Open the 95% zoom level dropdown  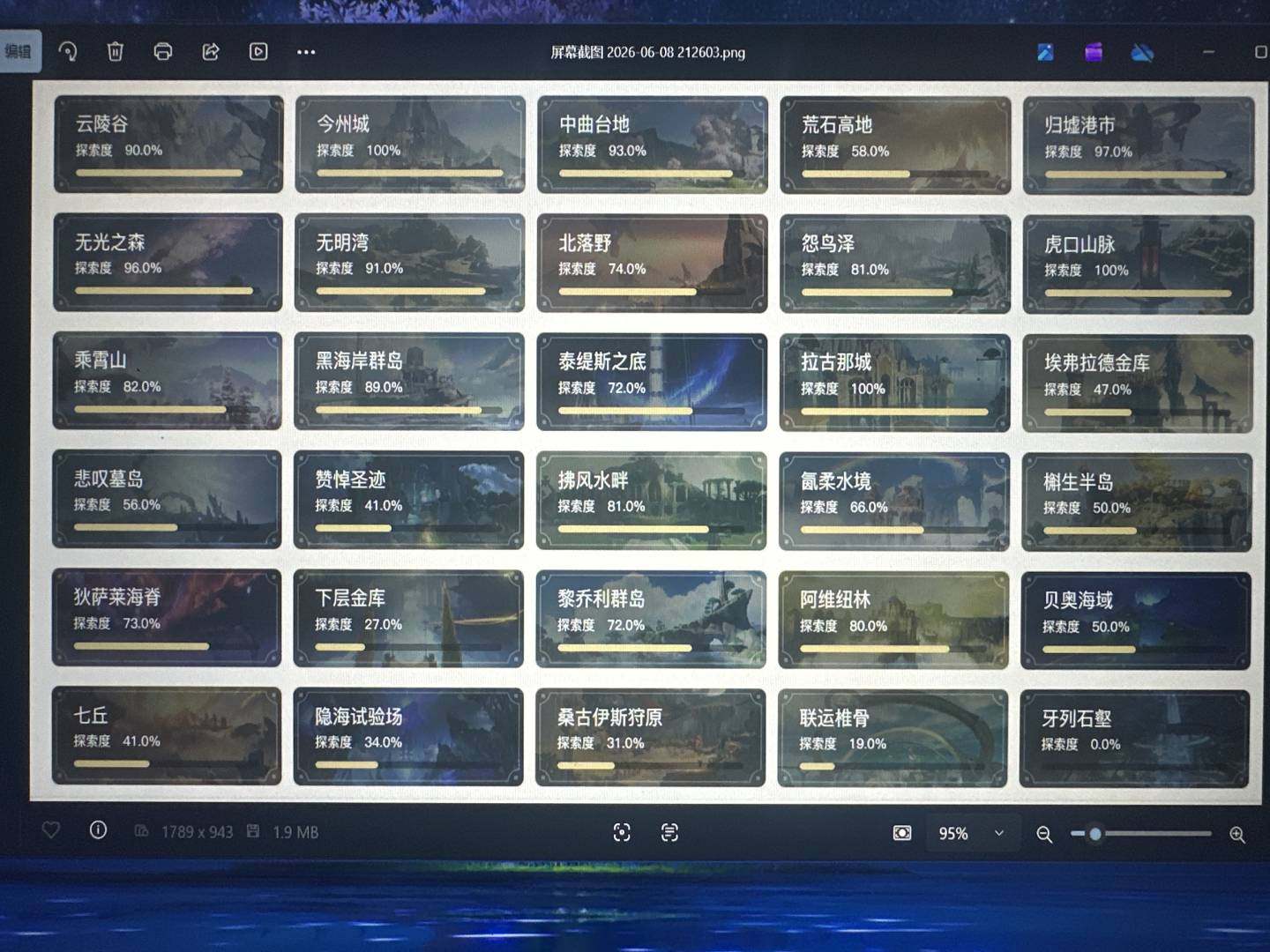(x=970, y=833)
